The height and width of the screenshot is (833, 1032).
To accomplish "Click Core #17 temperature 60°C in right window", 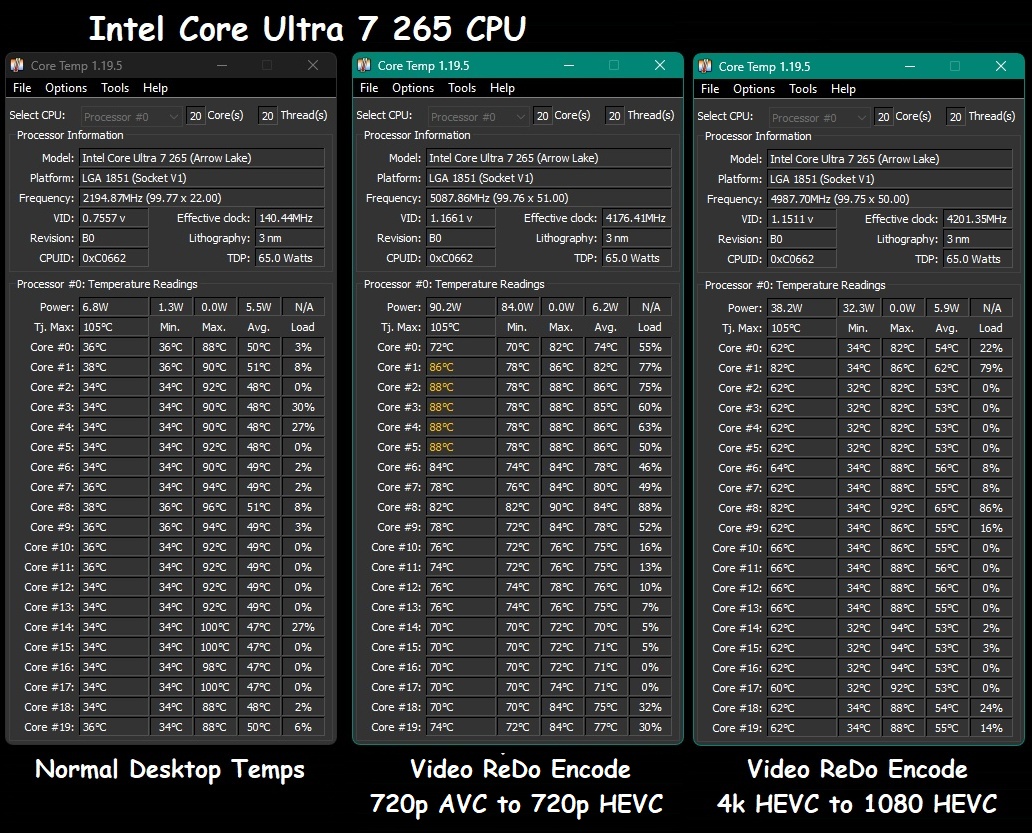I will pyautogui.click(x=802, y=688).
